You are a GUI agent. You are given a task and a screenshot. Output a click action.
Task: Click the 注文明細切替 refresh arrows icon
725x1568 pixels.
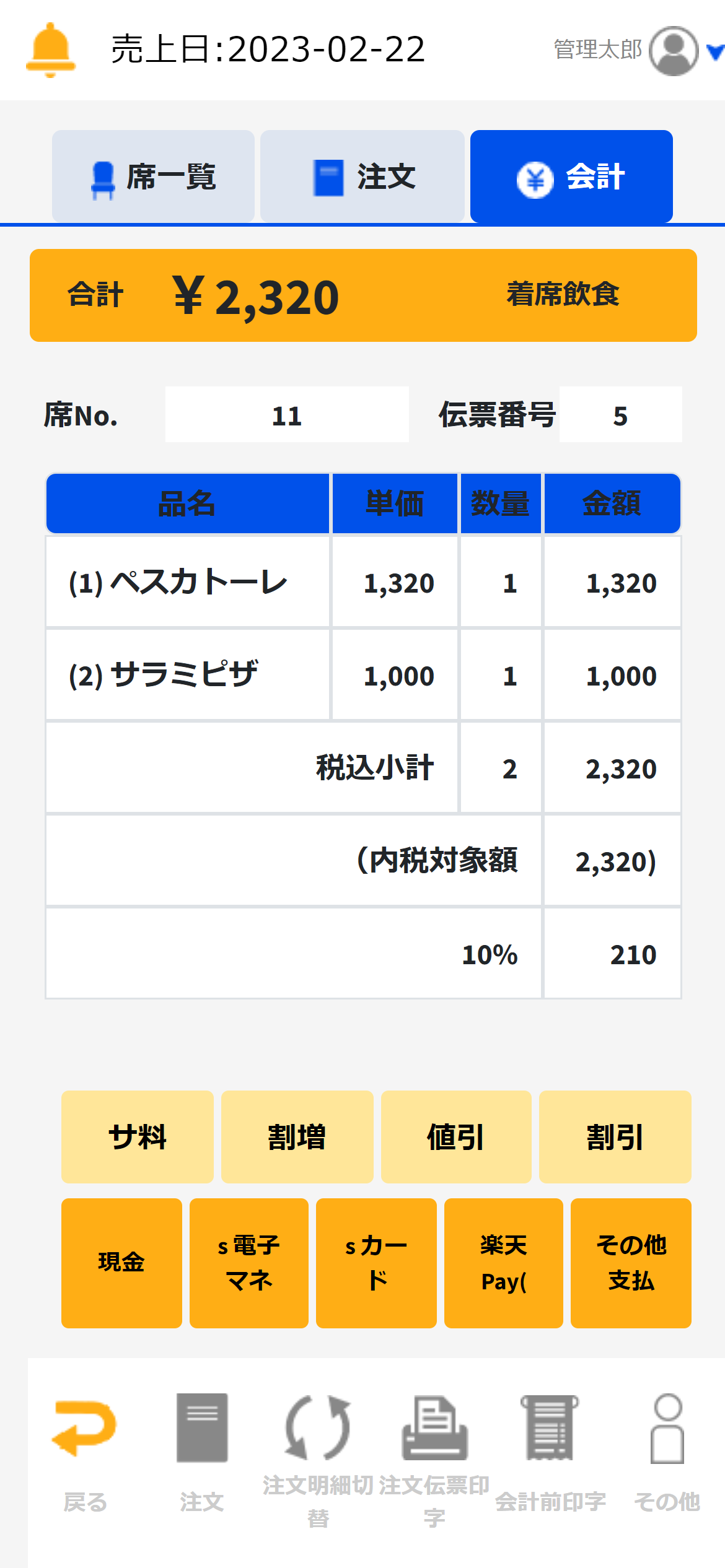(317, 1427)
